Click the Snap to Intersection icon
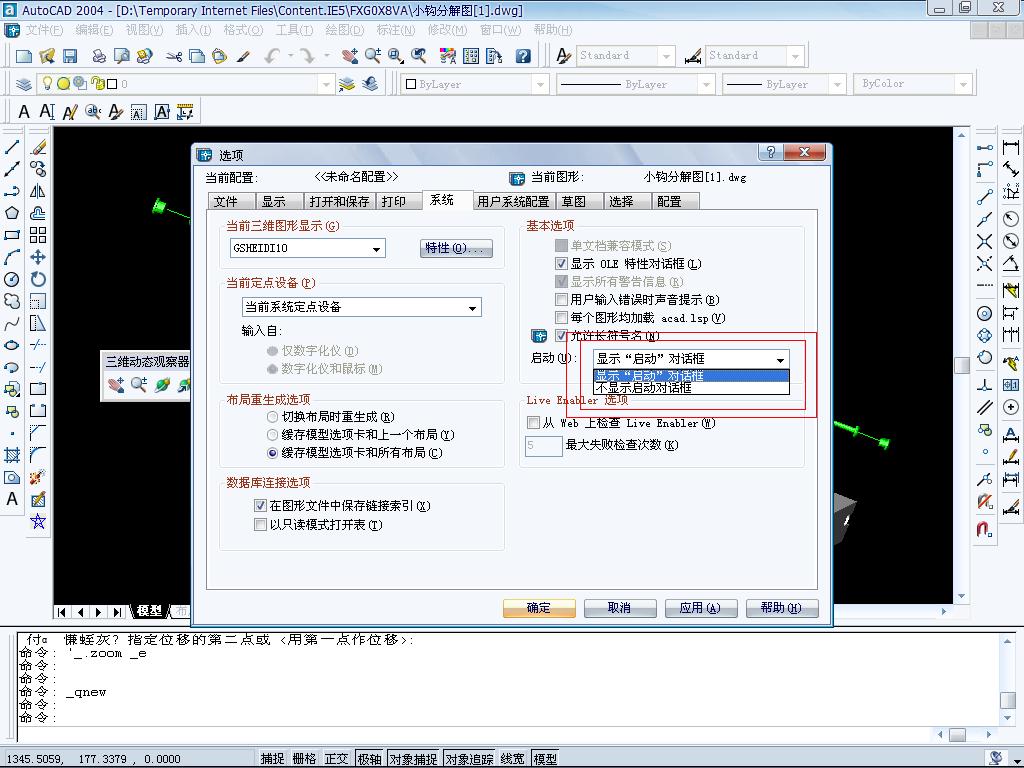Viewport: 1024px width, 768px height. (985, 242)
